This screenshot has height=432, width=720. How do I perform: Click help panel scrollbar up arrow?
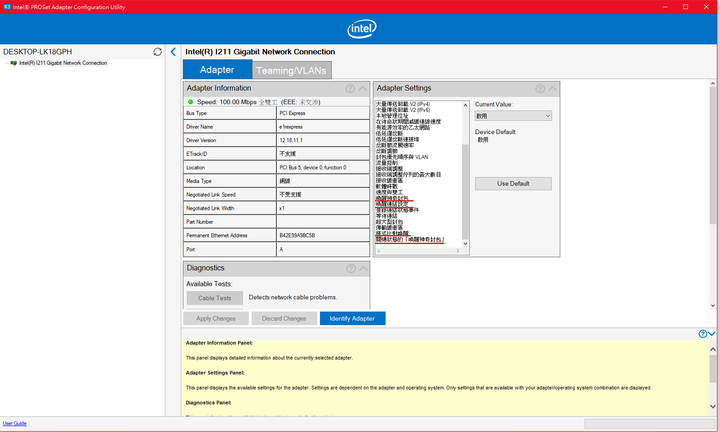pos(713,349)
